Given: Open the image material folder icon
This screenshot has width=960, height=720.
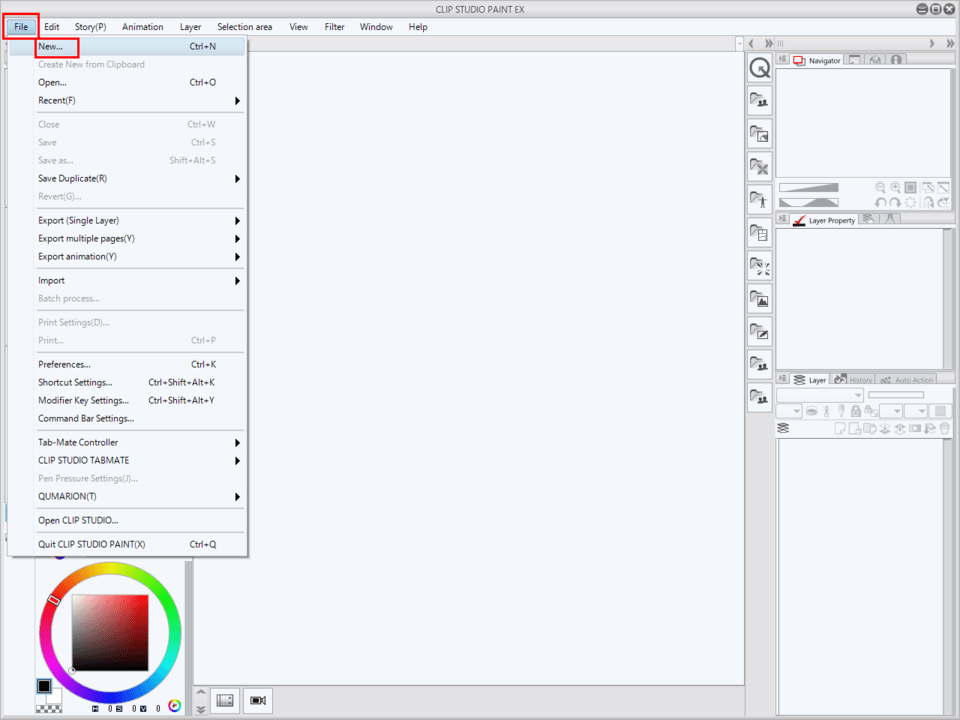Looking at the screenshot, I should tap(760, 299).
